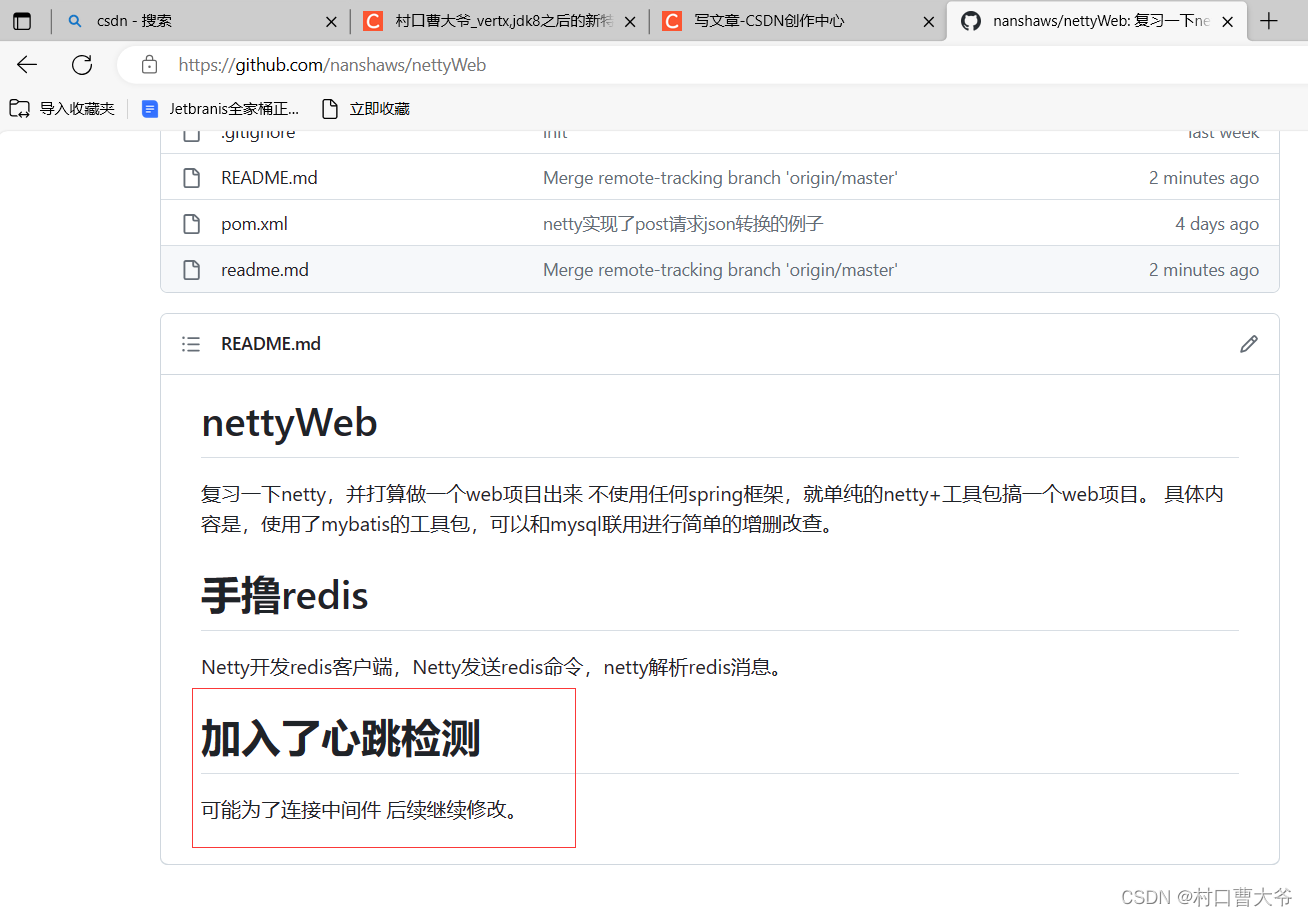
Task: Click the readme.md row file icon
Action: 191,270
